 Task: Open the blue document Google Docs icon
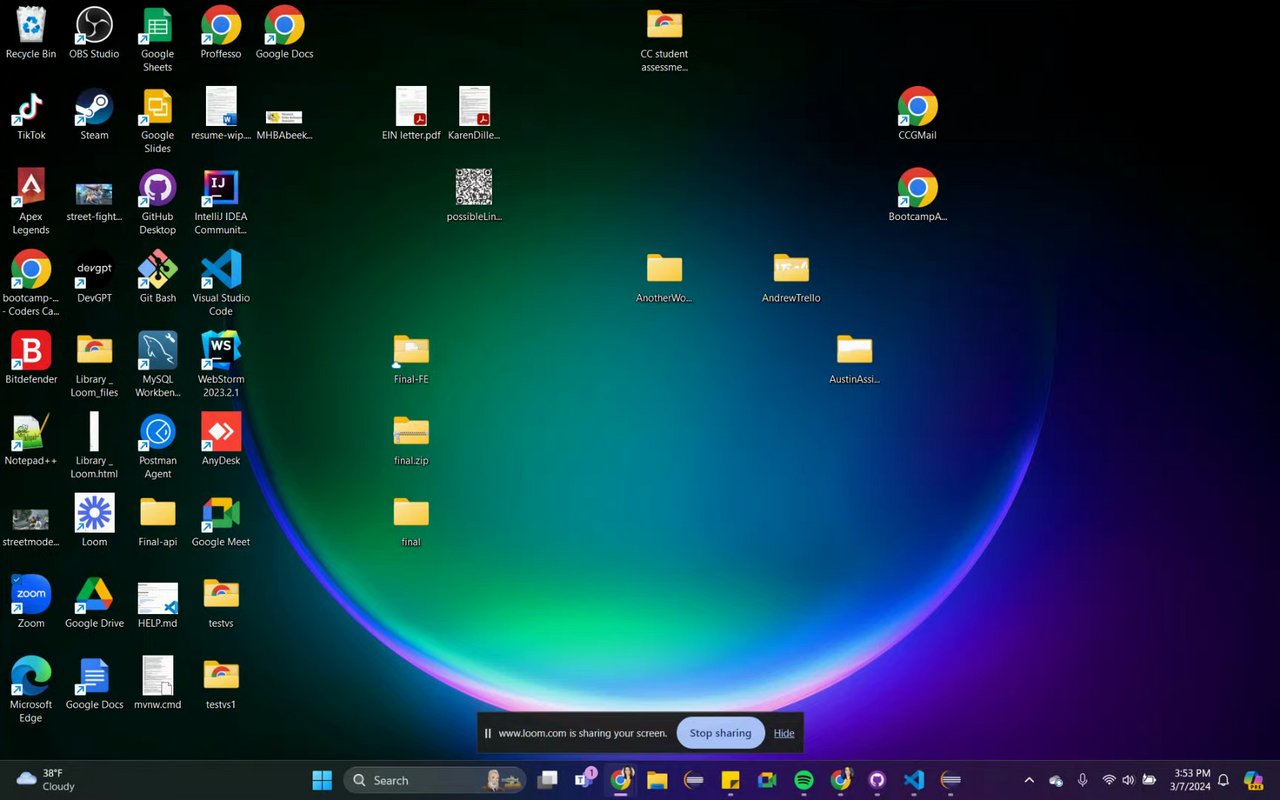94,683
